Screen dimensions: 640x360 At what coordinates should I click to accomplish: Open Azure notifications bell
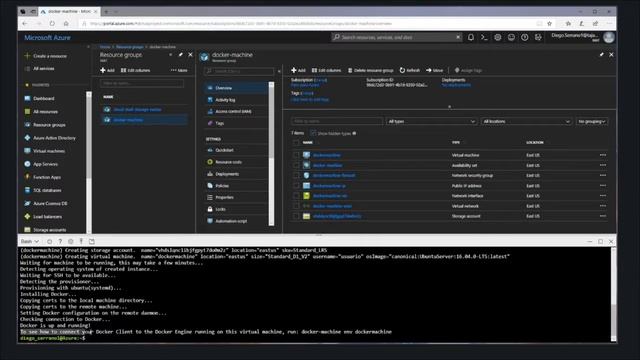tap(471, 37)
